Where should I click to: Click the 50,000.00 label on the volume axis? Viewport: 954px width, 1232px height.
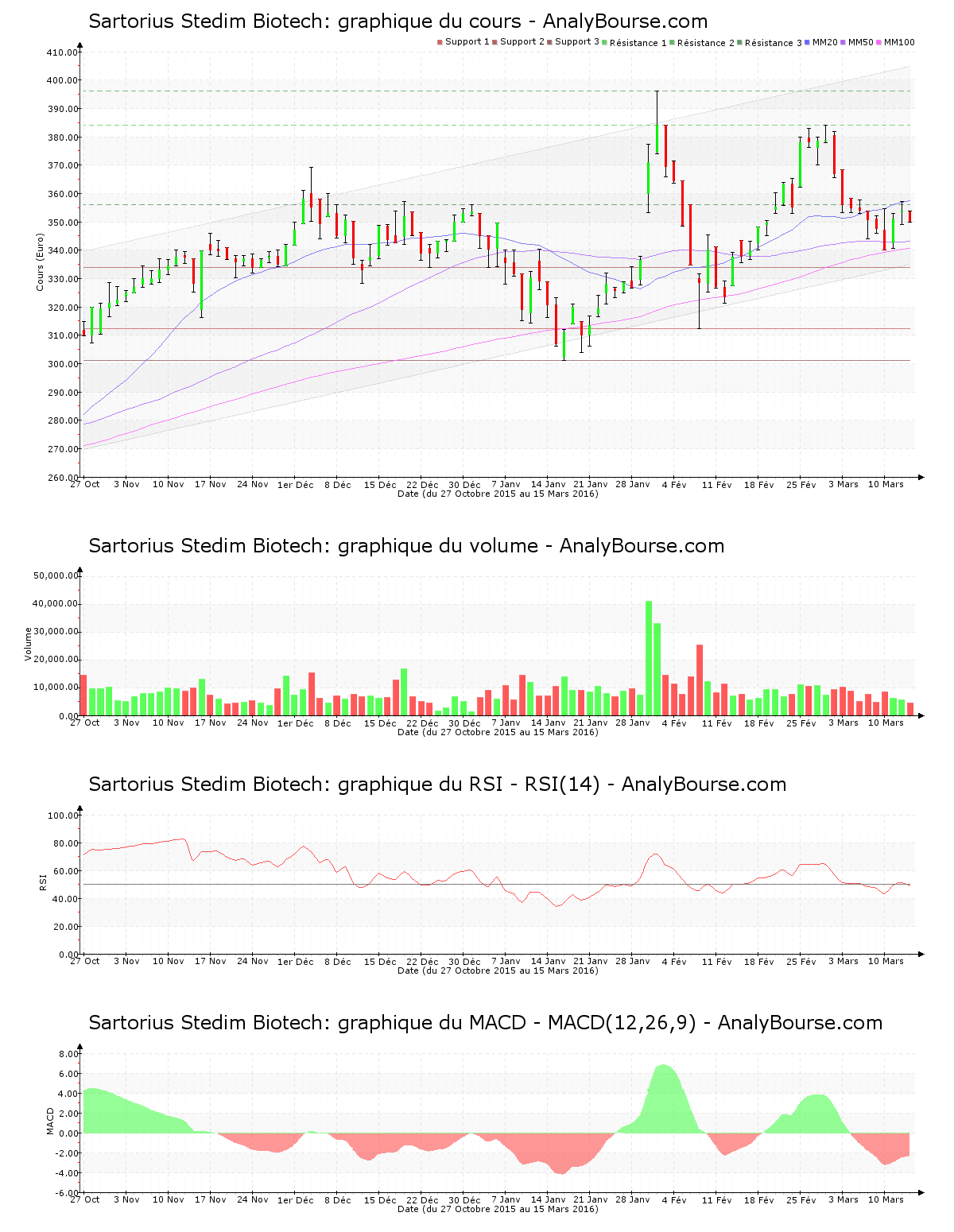[54, 575]
